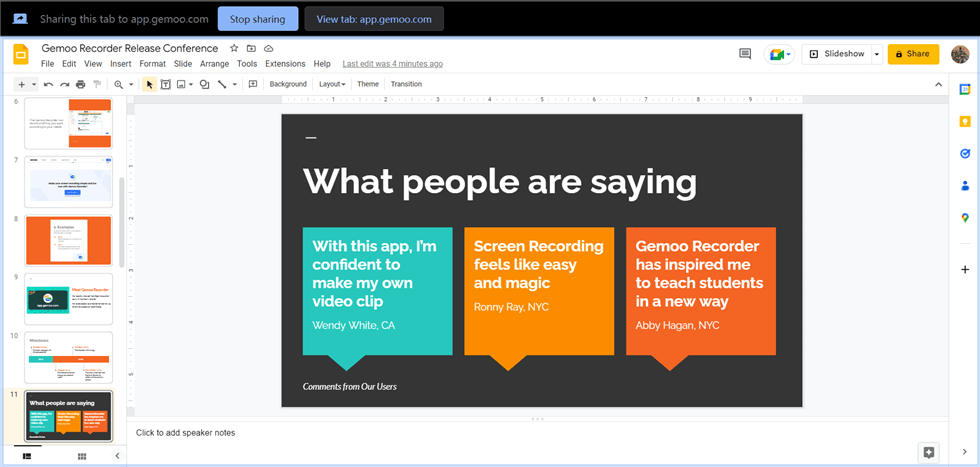Viewport: 980px width, 467px height.
Task: Open the account profile avatar
Action: [960, 54]
